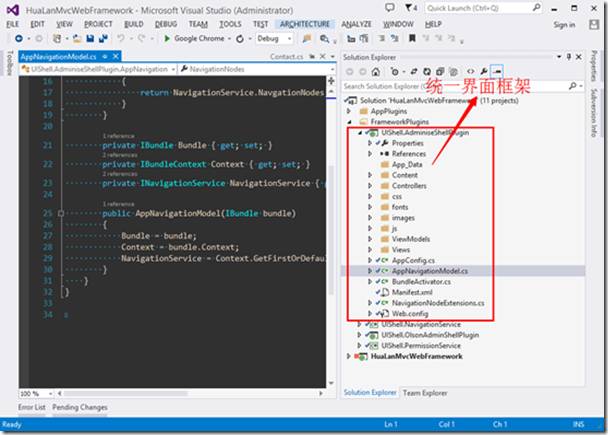
Task: Click the Navigate Backward toolbar icon
Action: click(18, 38)
